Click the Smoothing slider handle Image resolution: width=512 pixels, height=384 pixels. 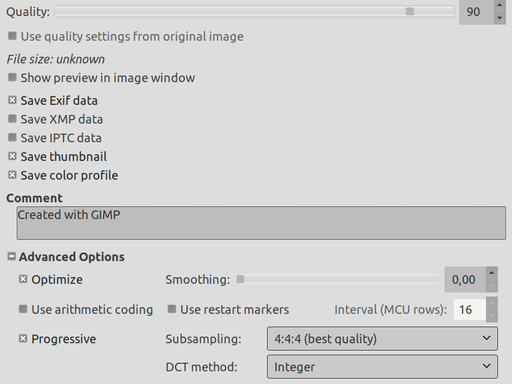(x=240, y=279)
